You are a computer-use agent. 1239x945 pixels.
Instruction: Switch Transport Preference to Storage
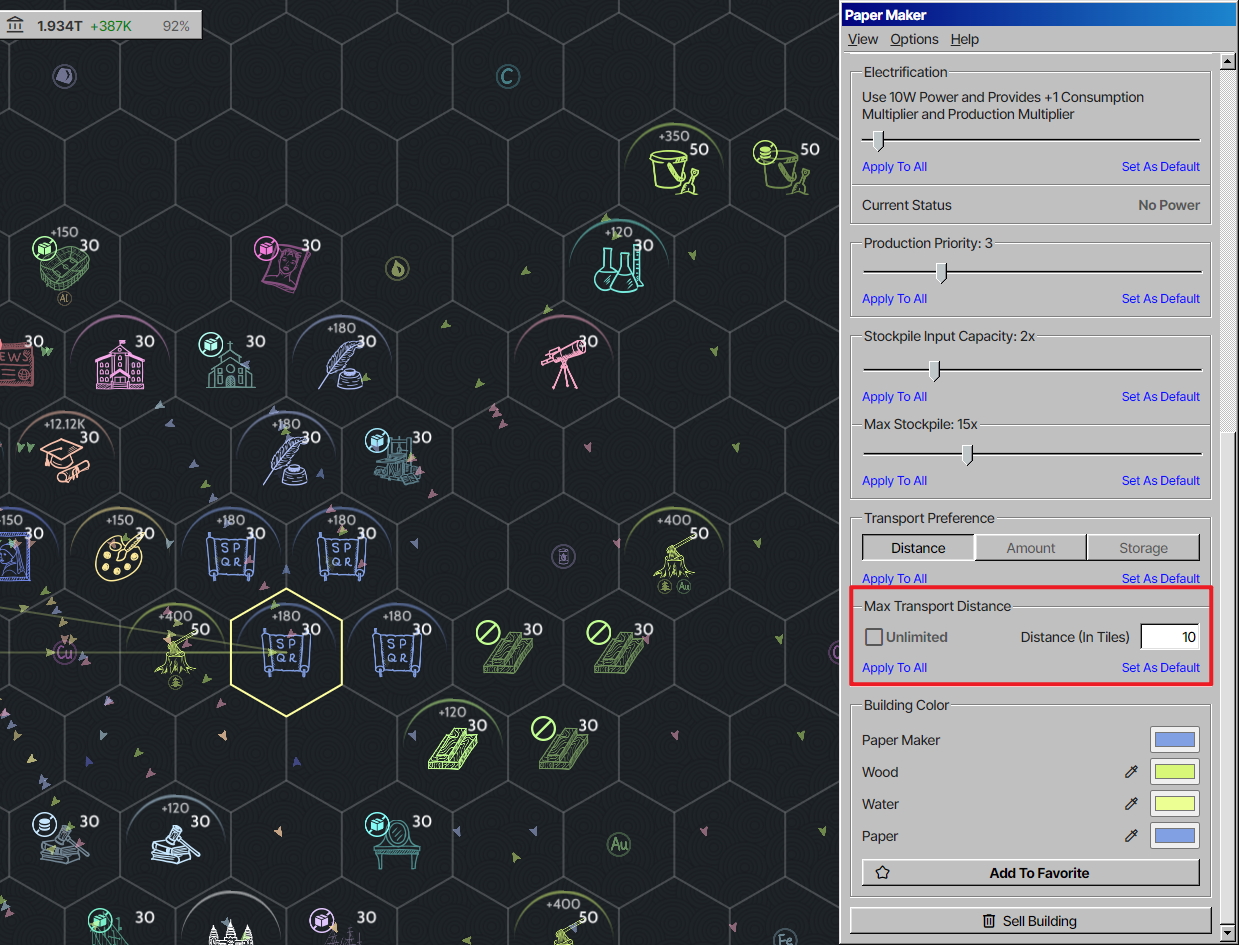click(x=1143, y=548)
